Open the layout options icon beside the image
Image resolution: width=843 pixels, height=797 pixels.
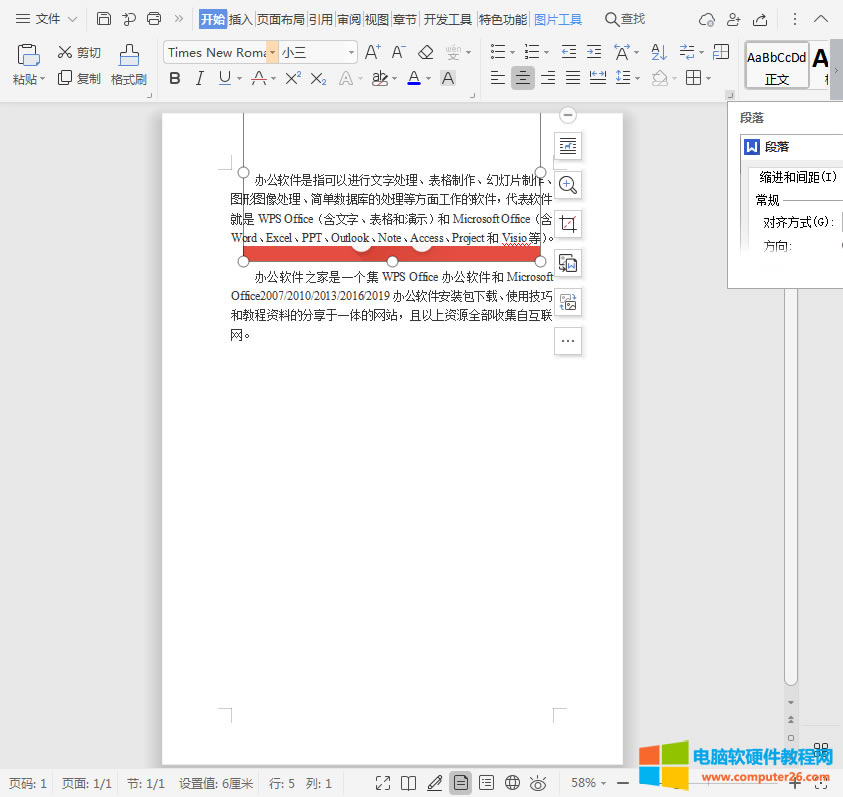(x=568, y=146)
